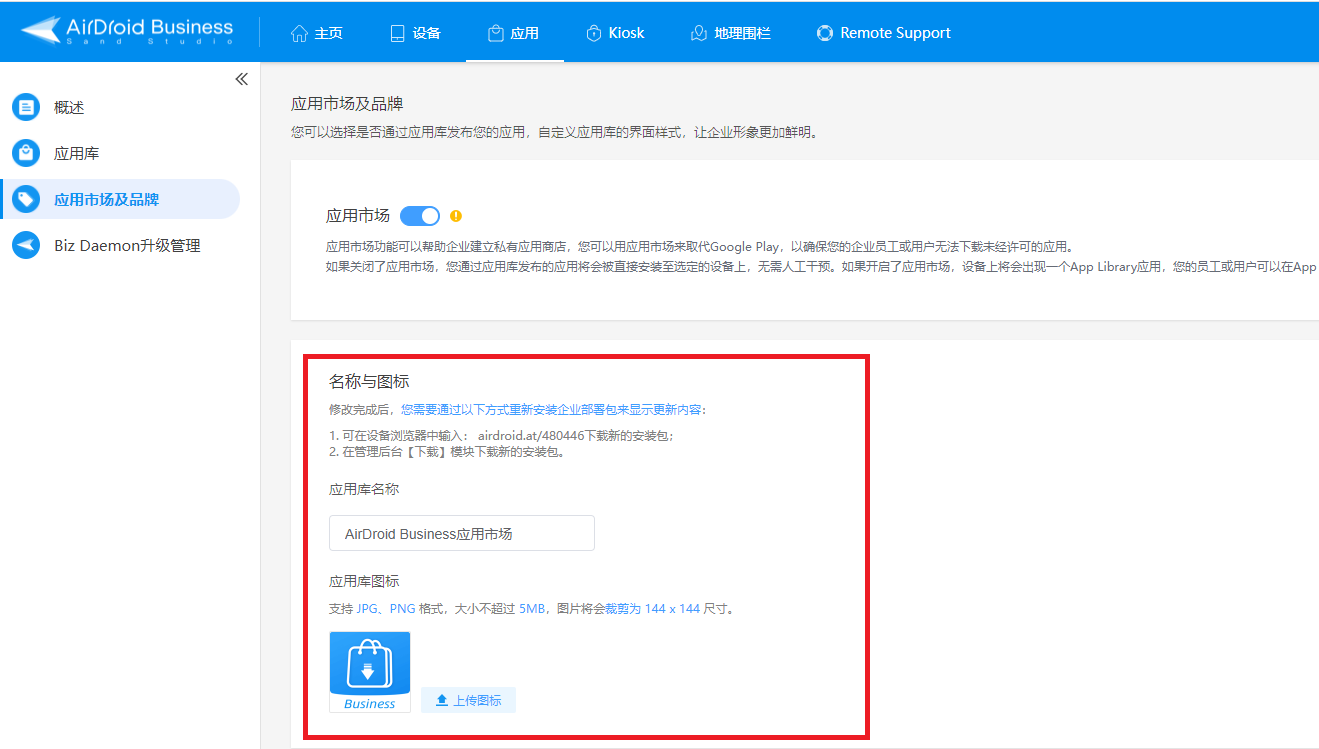Click the 应用库图标 label
1319x749 pixels.
364,581
